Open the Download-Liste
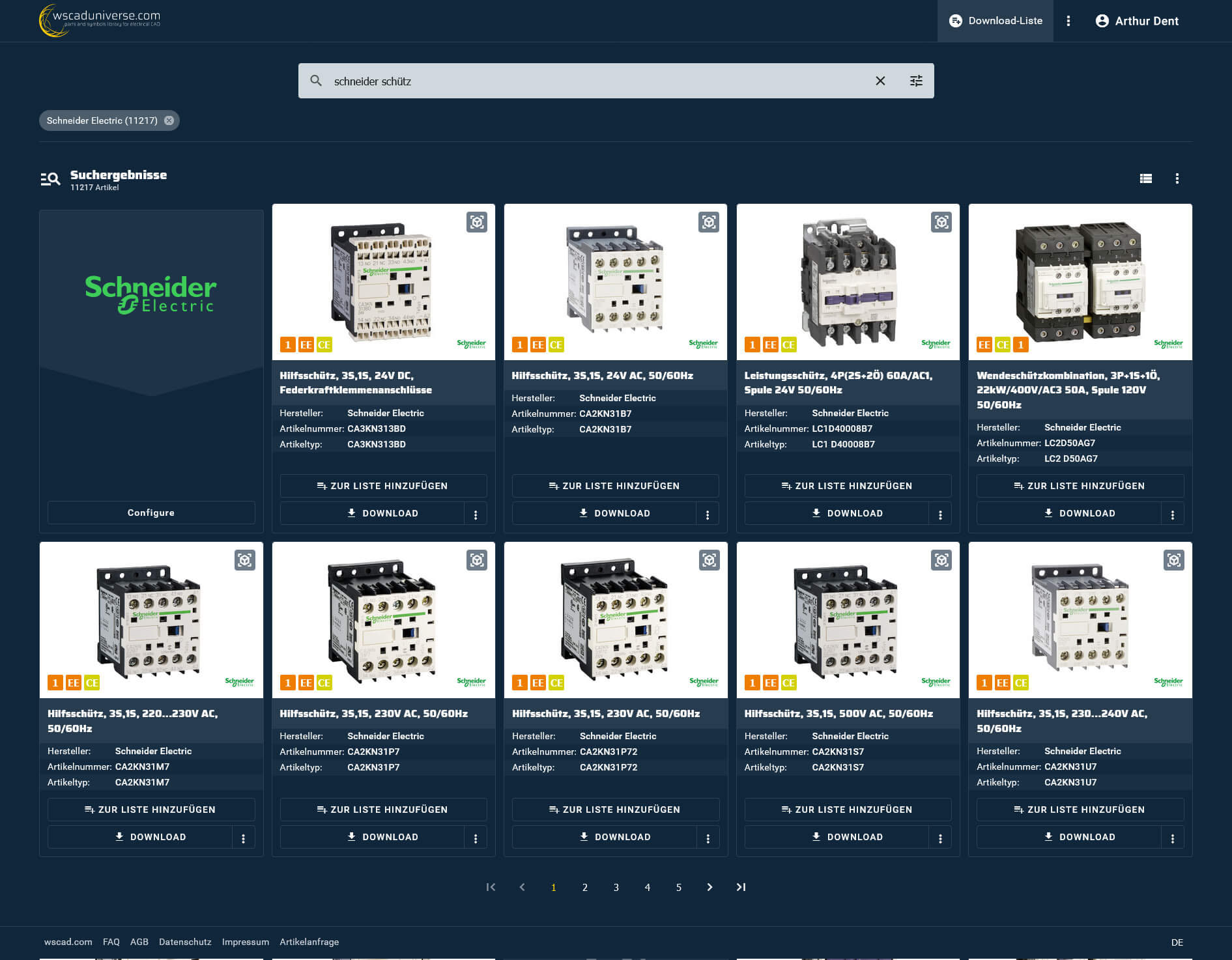Image resolution: width=1232 pixels, height=960 pixels. (996, 21)
